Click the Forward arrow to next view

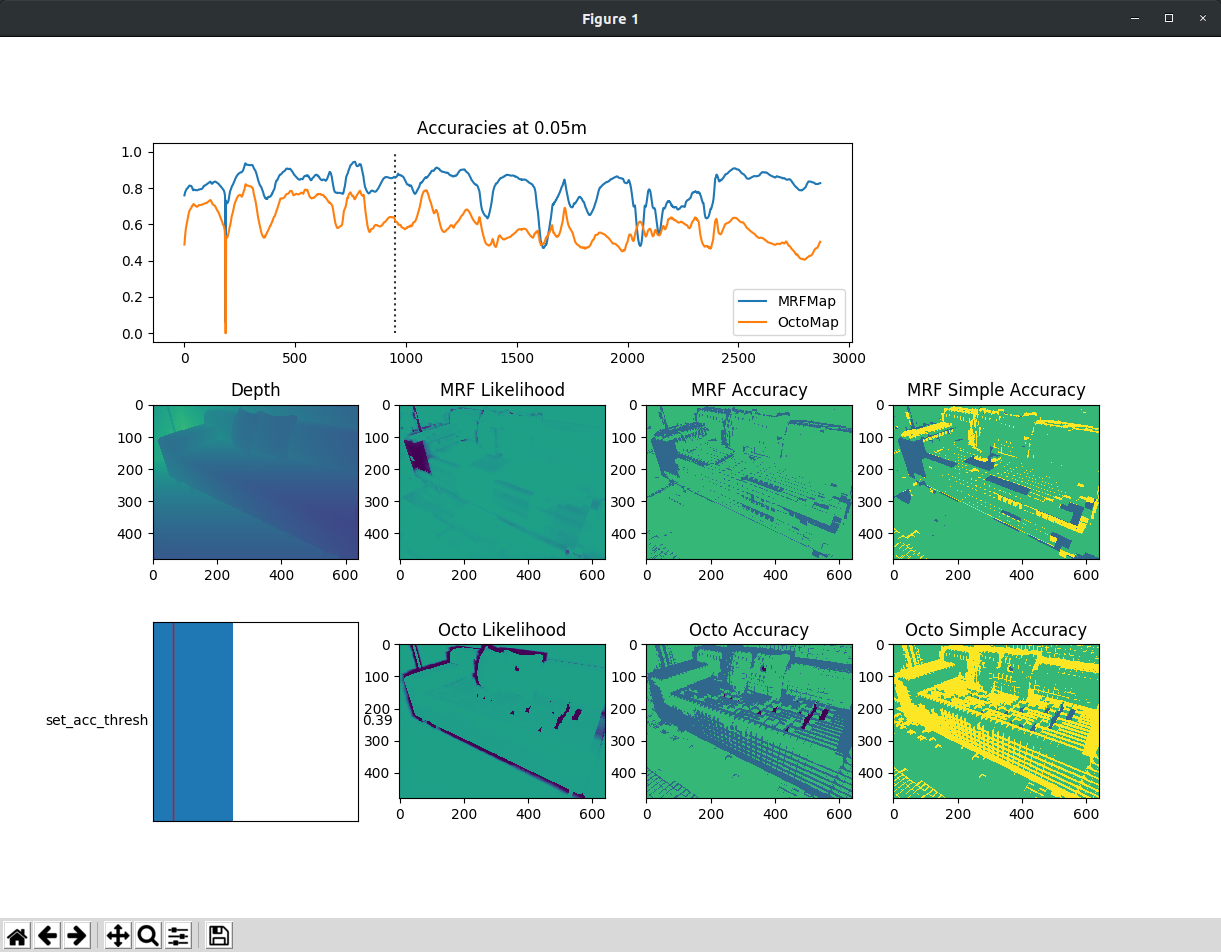coord(77,936)
